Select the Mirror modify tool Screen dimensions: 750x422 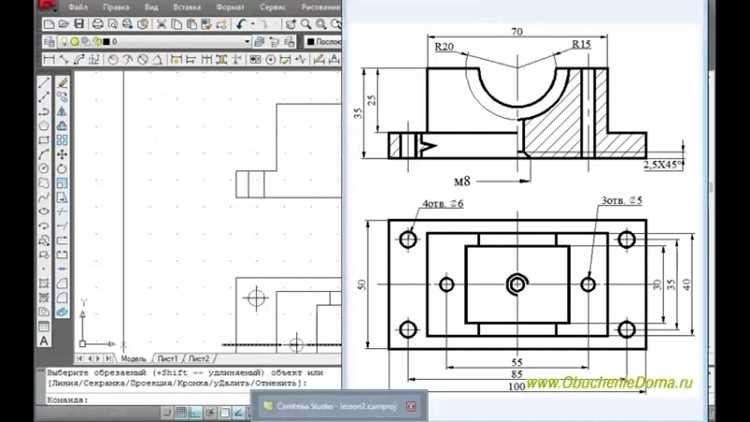pos(62,111)
